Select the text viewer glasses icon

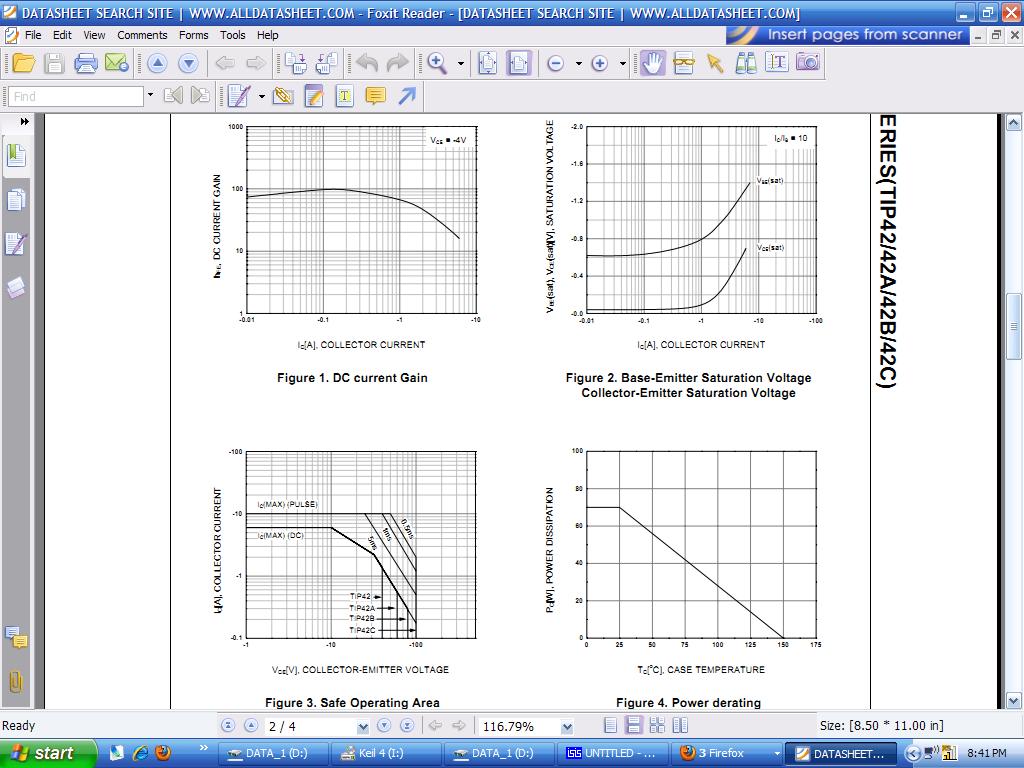coord(684,63)
